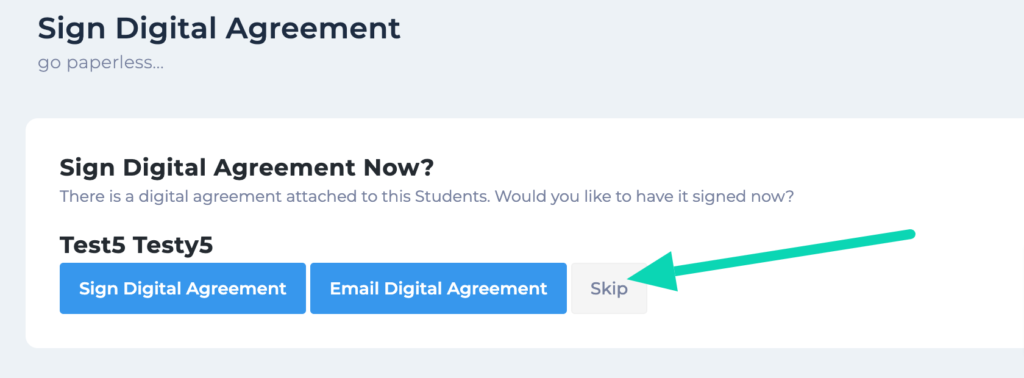Screen dimensions: 1024x378
Task: Click the 'go paperless...' subtitle text
Action: (x=101, y=65)
